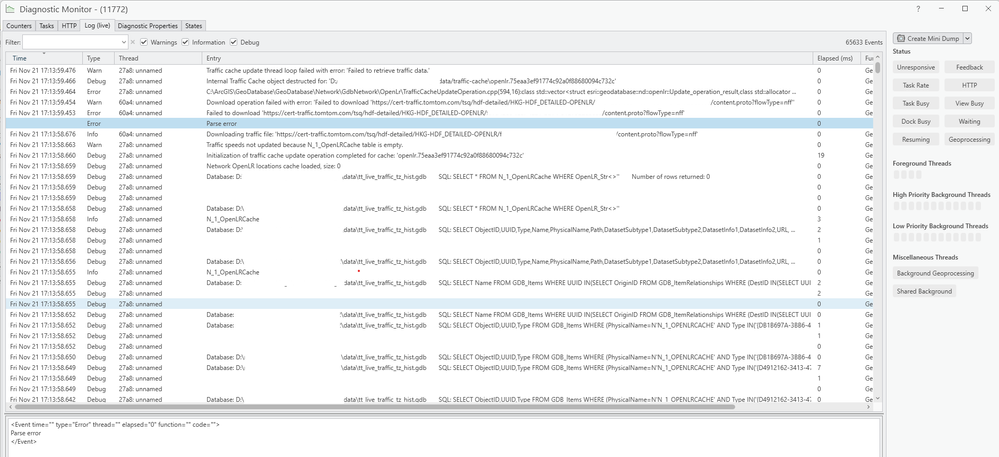Clear the filter with the X icon
The height and width of the screenshot is (457, 999).
coord(133,42)
